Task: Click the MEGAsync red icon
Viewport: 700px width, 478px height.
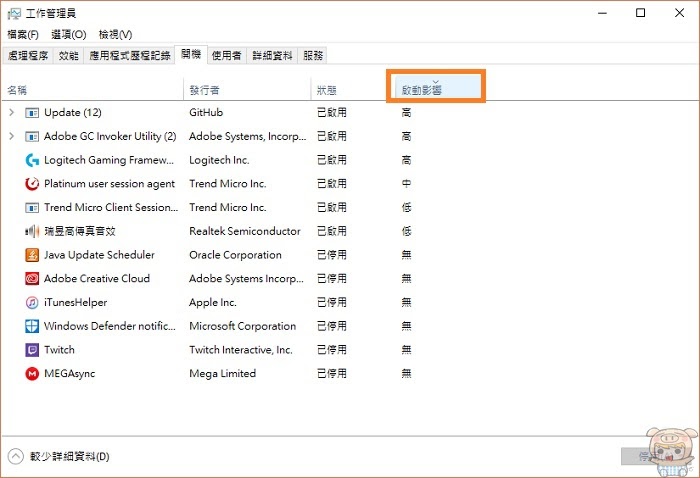Action: tap(32, 374)
